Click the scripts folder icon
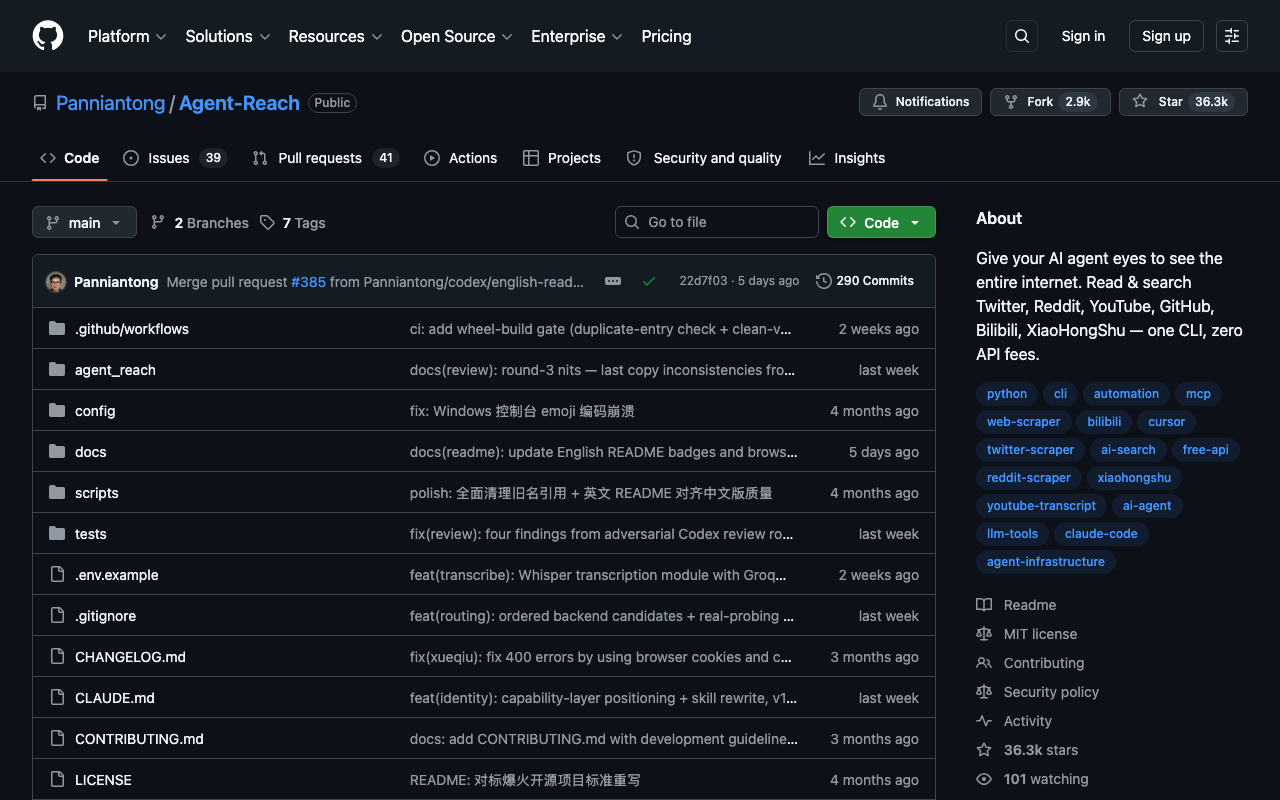 (57, 493)
